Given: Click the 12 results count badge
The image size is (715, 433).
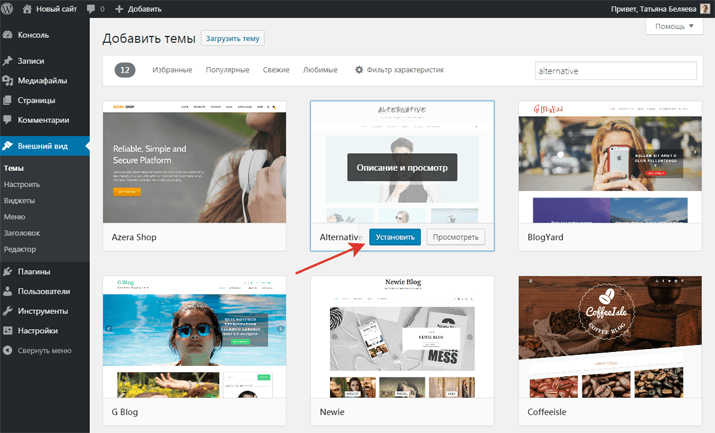Looking at the screenshot, I should click(x=124, y=70).
